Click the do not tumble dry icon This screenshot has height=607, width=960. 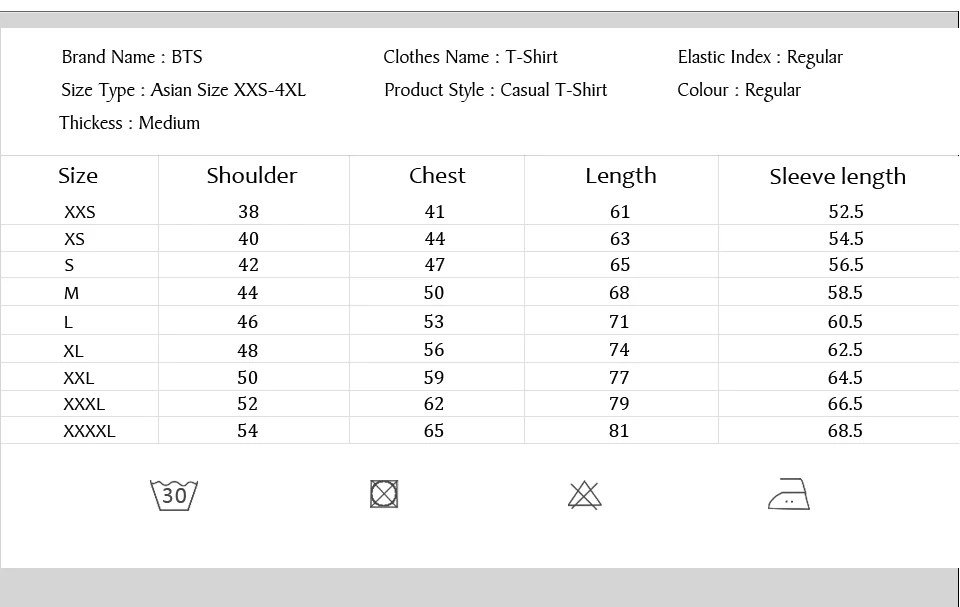pyautogui.click(x=384, y=494)
